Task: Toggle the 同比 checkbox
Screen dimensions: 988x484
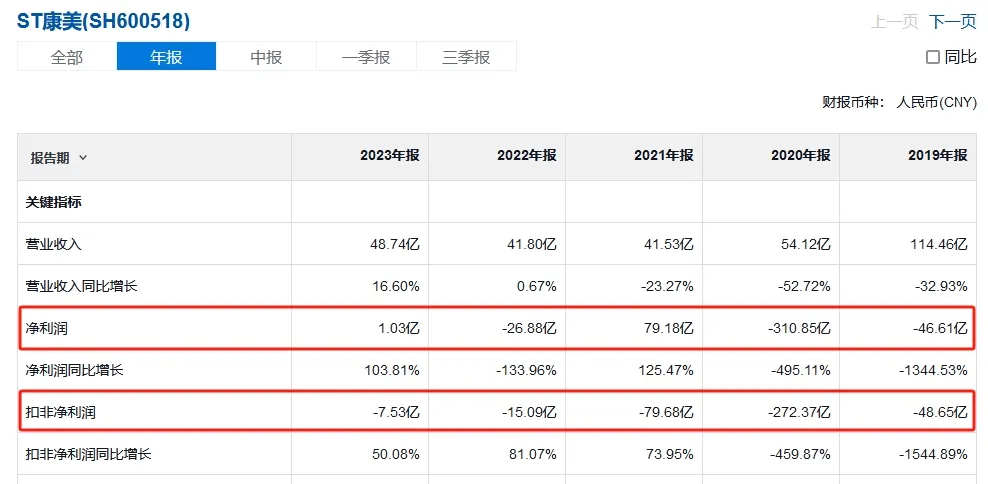Action: tap(933, 57)
